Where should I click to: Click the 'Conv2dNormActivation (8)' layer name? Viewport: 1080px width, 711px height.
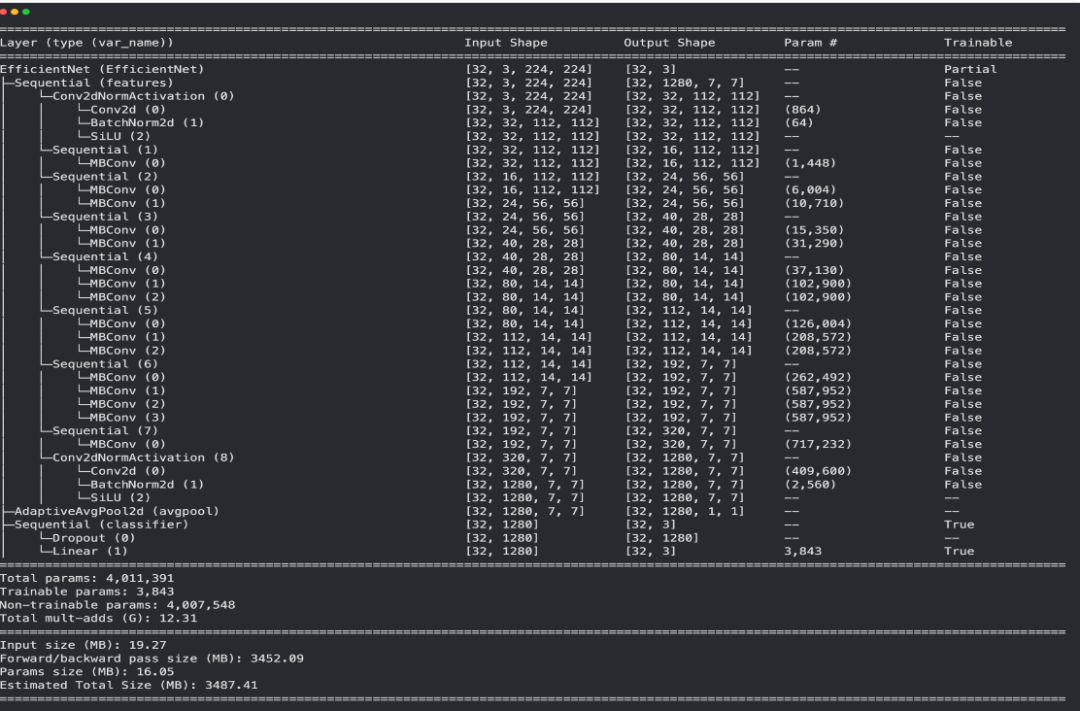tap(143, 457)
